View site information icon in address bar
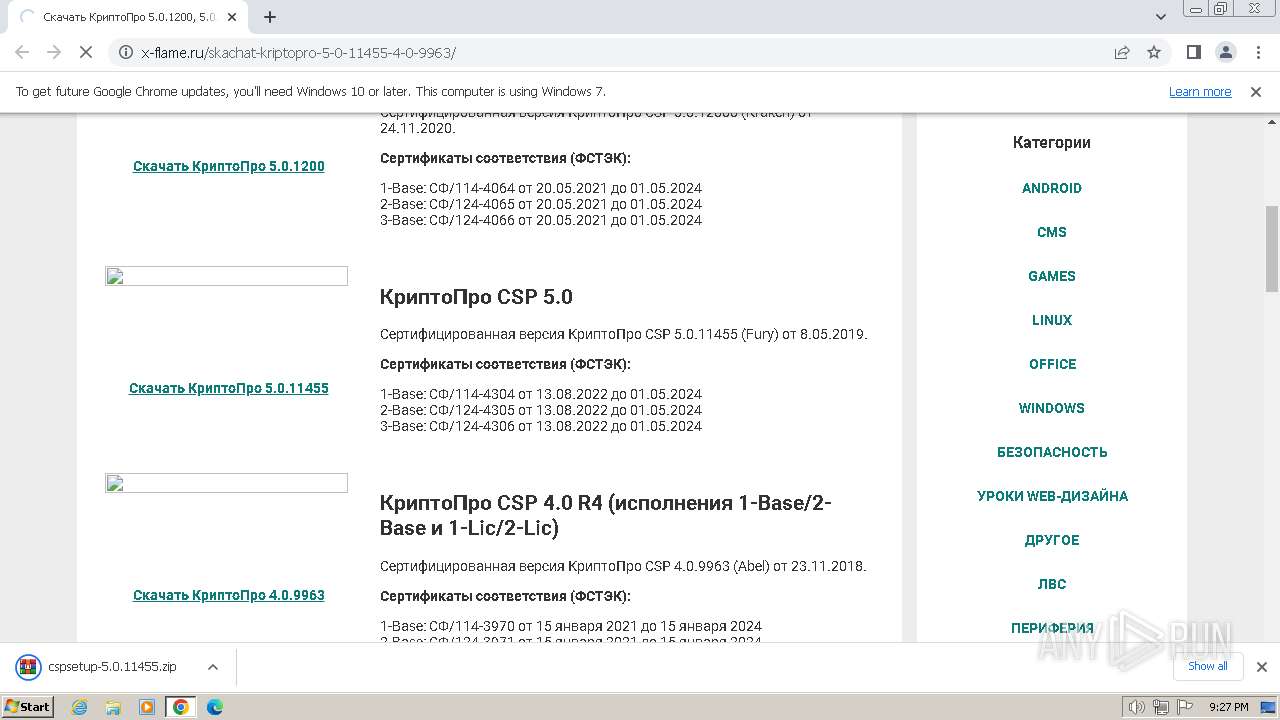Image resolution: width=1280 pixels, height=720 pixels. coord(126,52)
